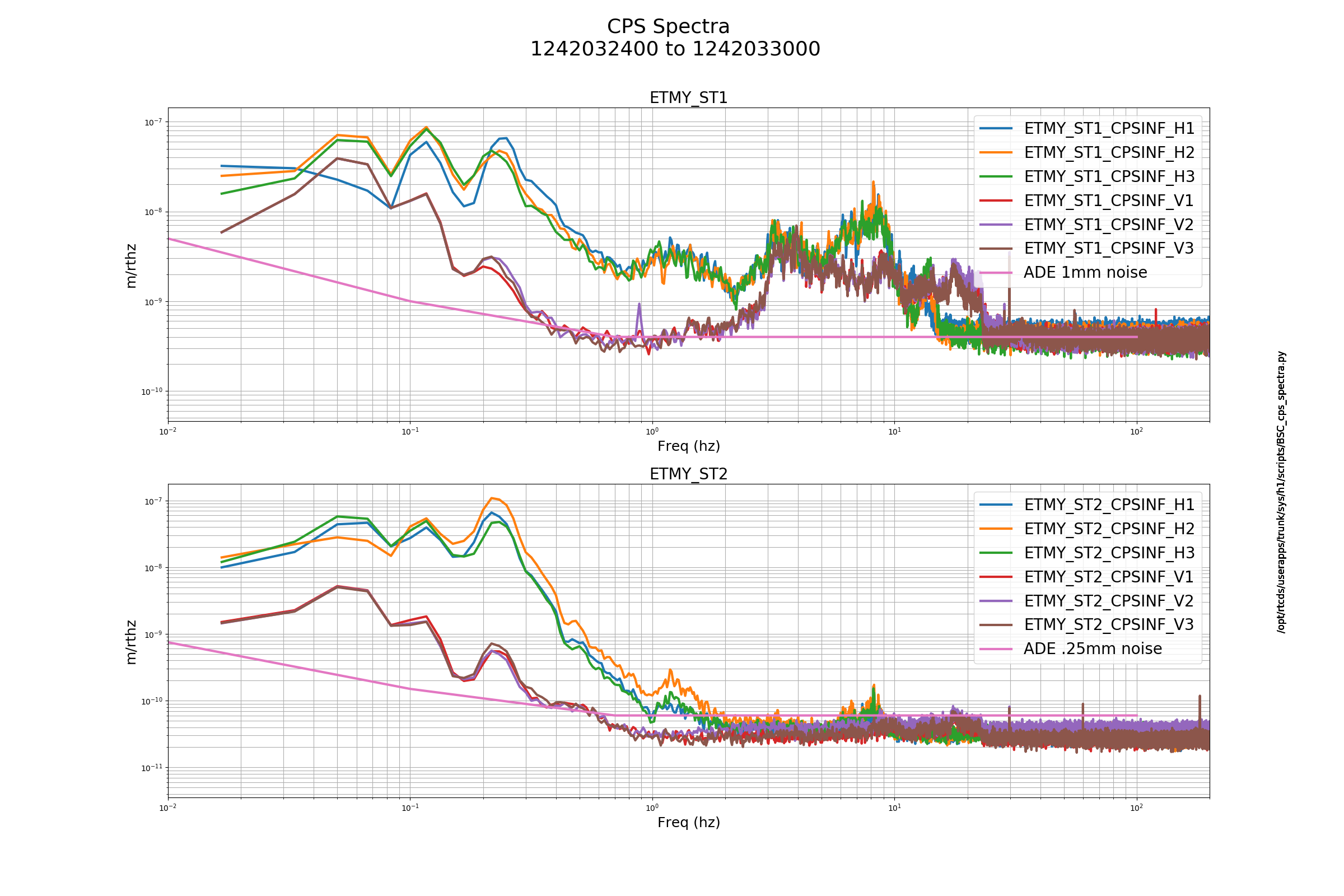Click the red line sample beside ETMY_ST1_CPSINF_V1
This screenshot has height=896, width=1344.
996,200
